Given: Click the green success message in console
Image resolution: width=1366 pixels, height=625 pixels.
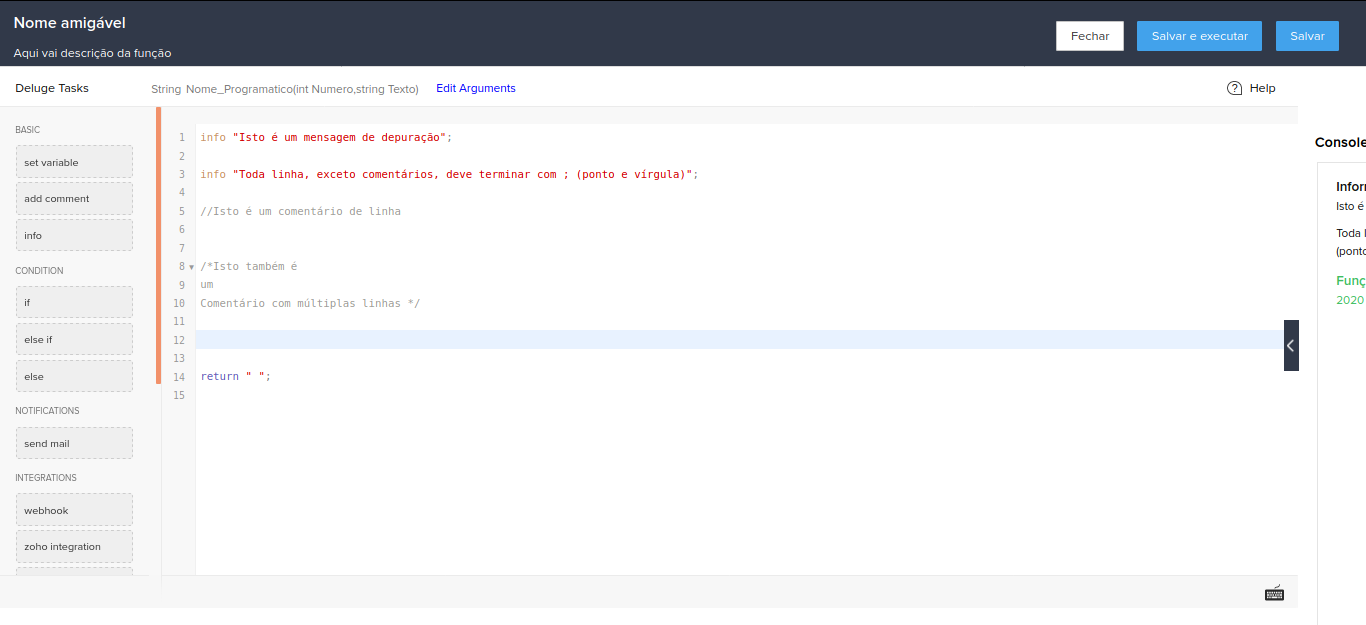Looking at the screenshot, I should coord(1351,281).
